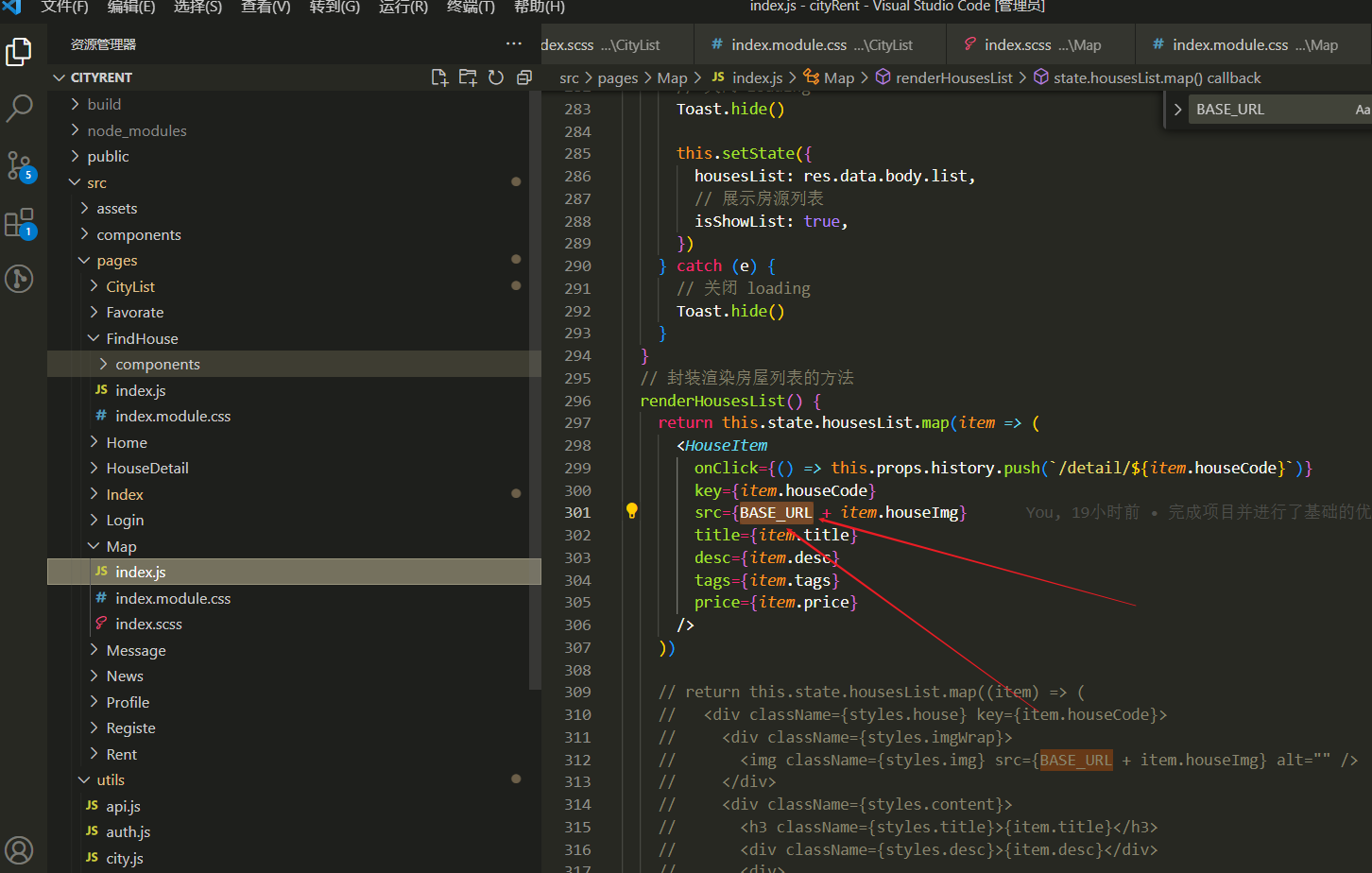This screenshot has width=1372, height=873.
Task: Open the 终端(T) menu
Action: coord(471,7)
